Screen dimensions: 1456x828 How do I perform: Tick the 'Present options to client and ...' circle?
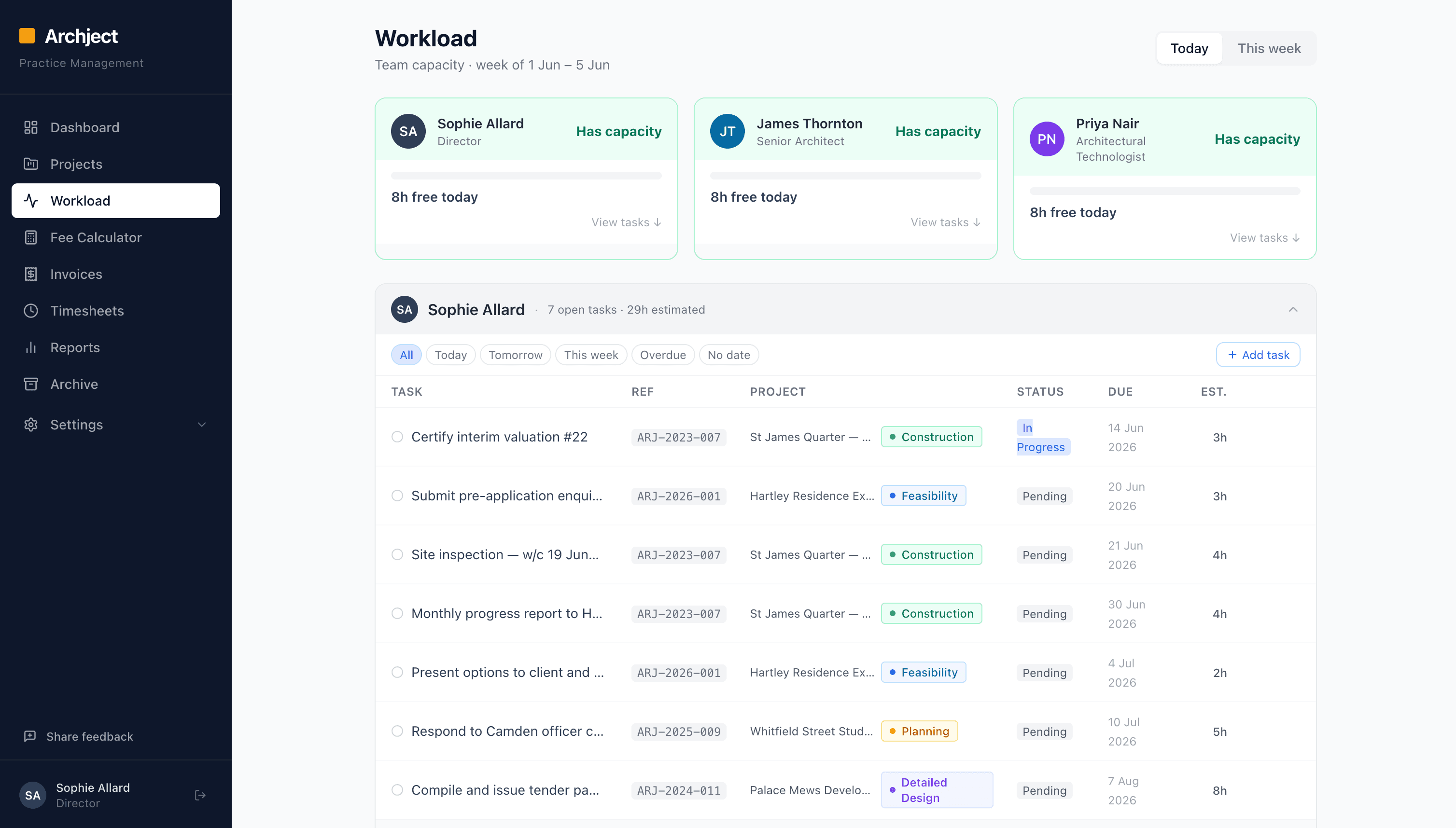pyautogui.click(x=397, y=672)
